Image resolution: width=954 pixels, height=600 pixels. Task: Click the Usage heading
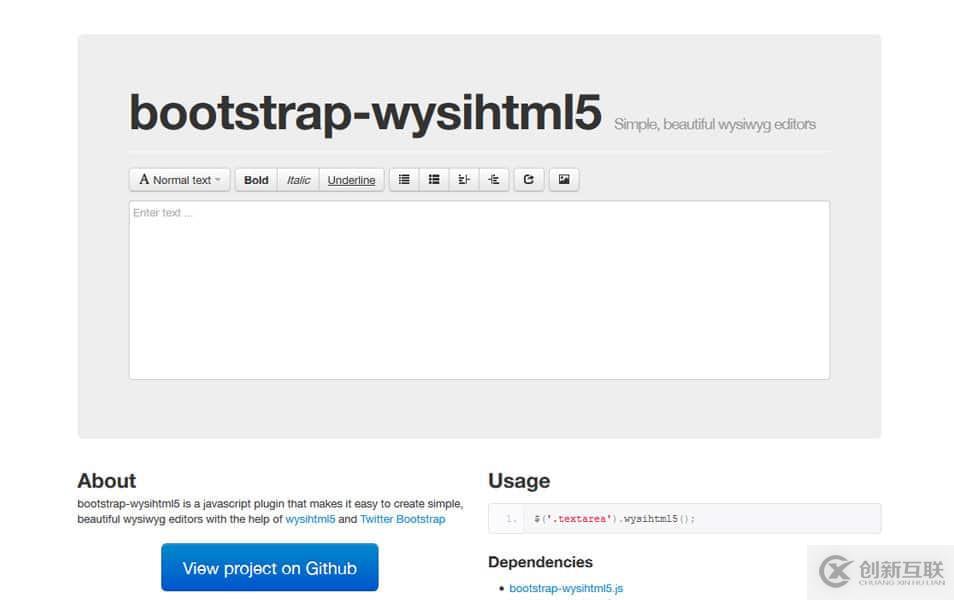click(x=519, y=481)
